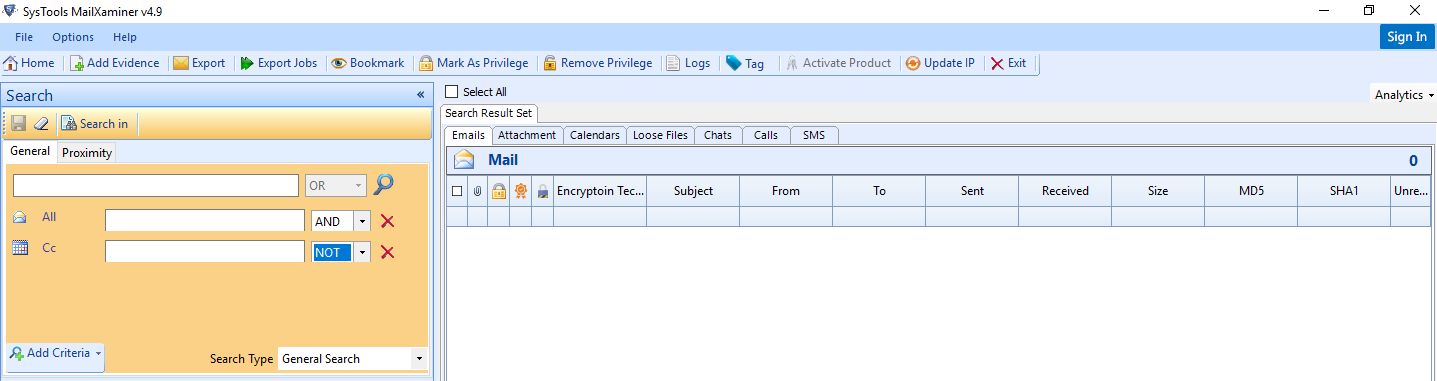Click the attachment paperclip column header

(x=477, y=191)
